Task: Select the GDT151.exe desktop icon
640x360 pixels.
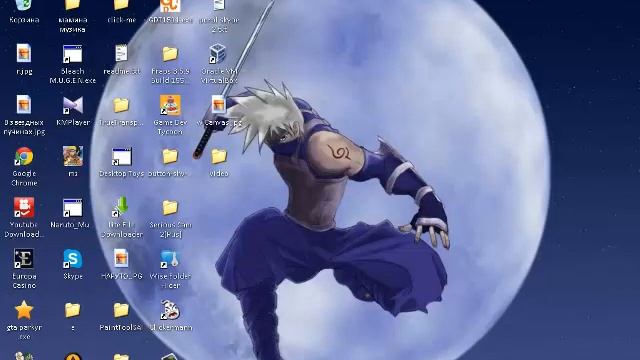Action: pyautogui.click(x=170, y=6)
